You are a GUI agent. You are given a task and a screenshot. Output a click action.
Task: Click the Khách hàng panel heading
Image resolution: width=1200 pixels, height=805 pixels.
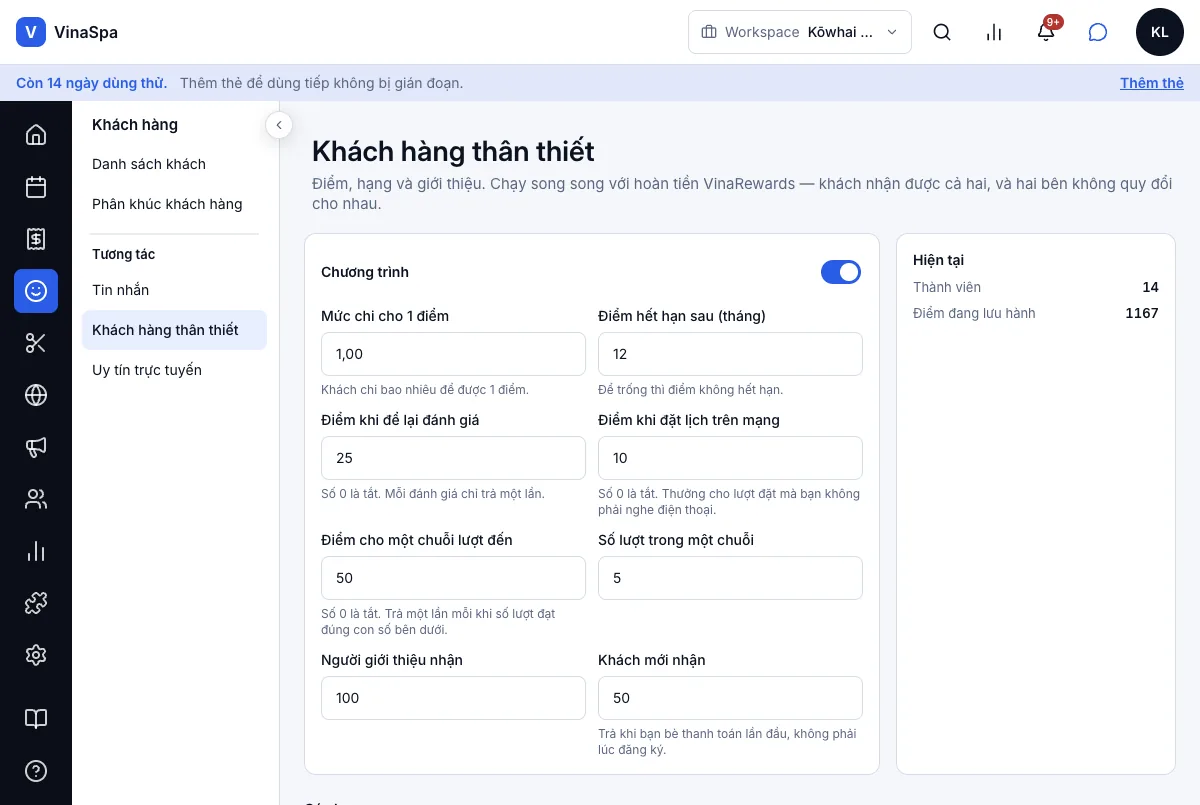click(x=135, y=125)
